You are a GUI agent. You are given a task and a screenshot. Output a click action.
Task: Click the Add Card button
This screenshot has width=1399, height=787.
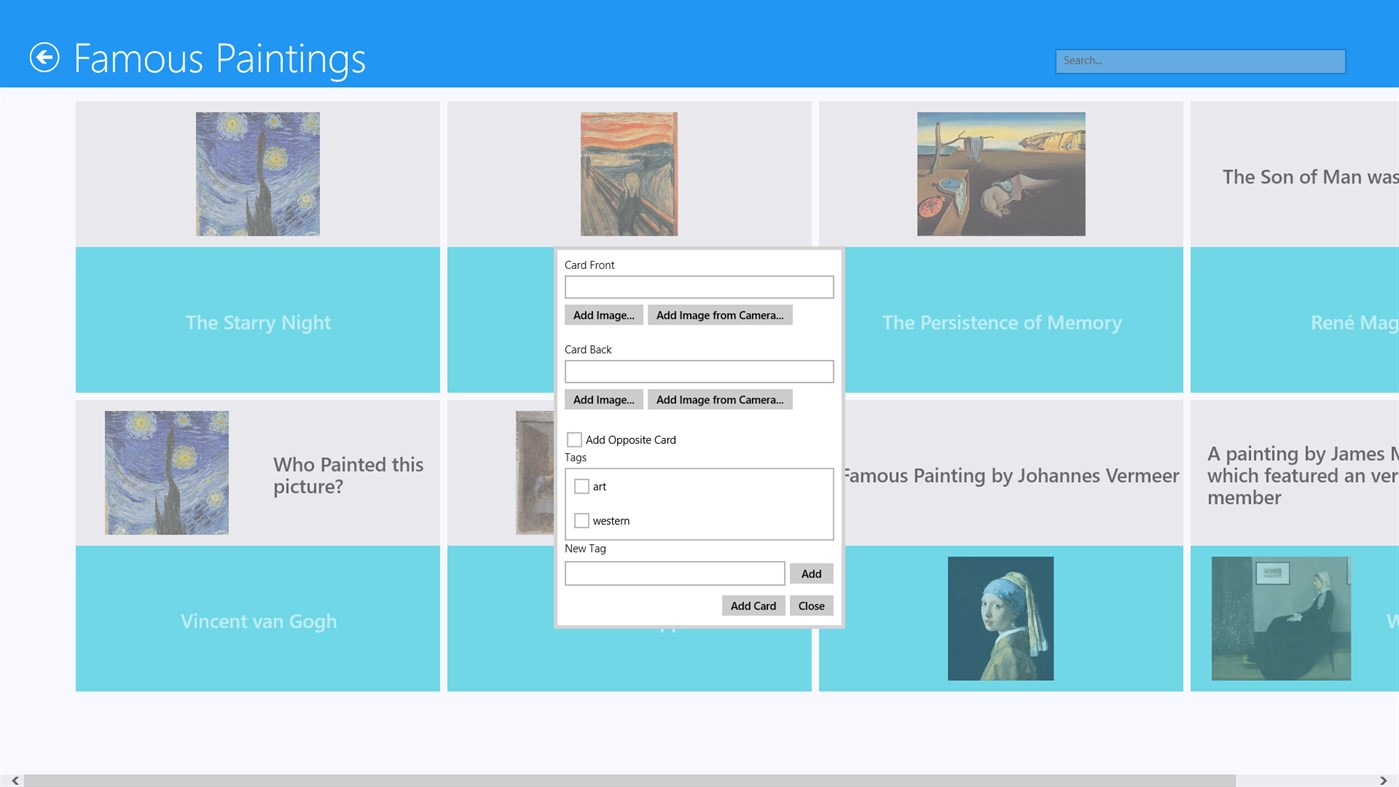coord(753,604)
